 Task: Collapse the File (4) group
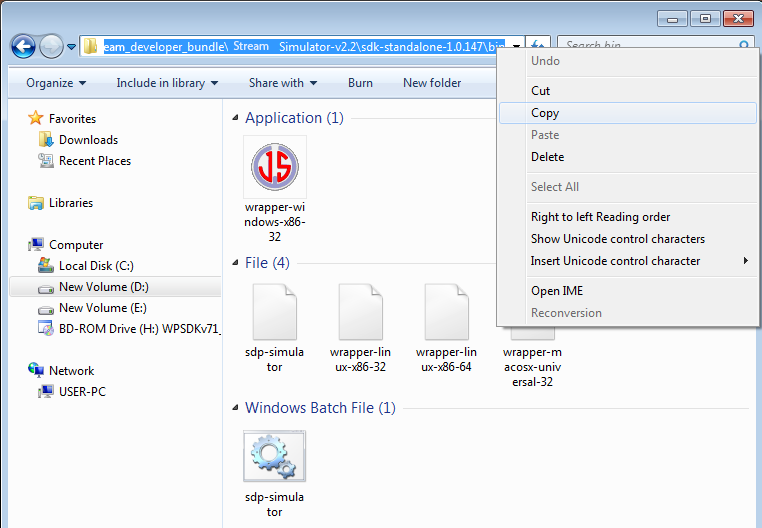(235, 263)
